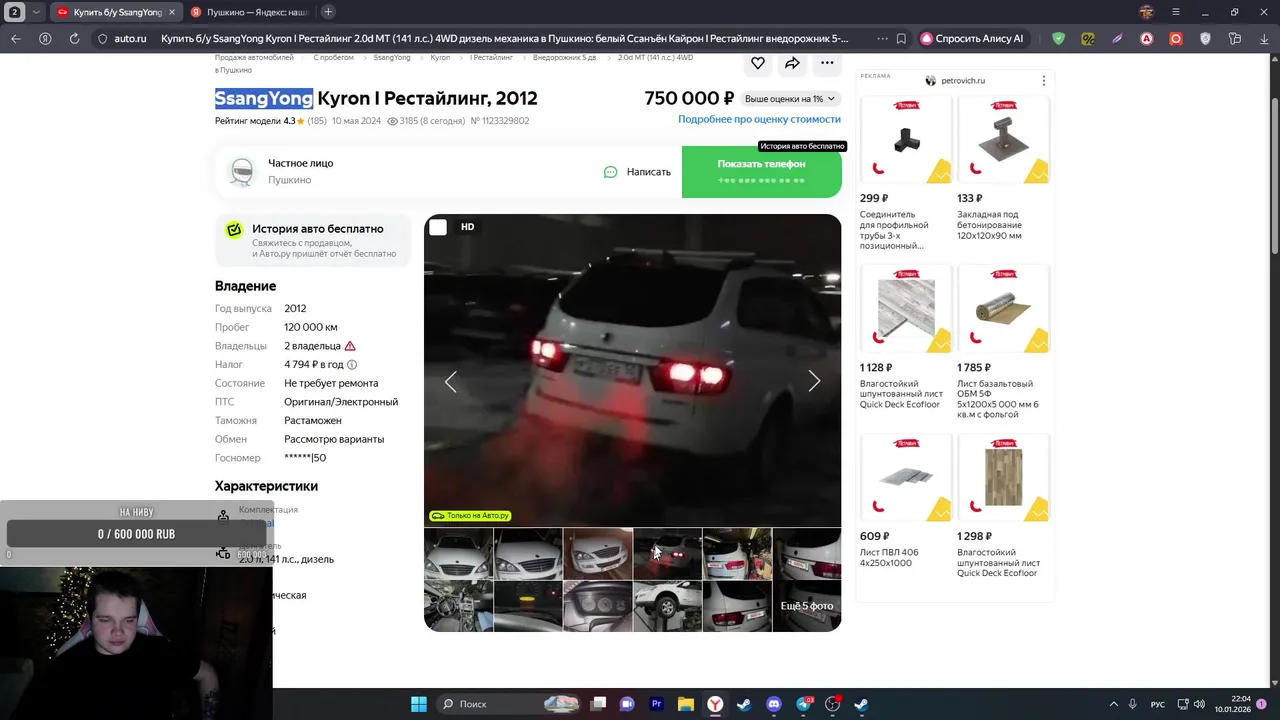
Task: Open '1 785 ₽ Лист базальтовый' ad
Action: [x=1003, y=343]
